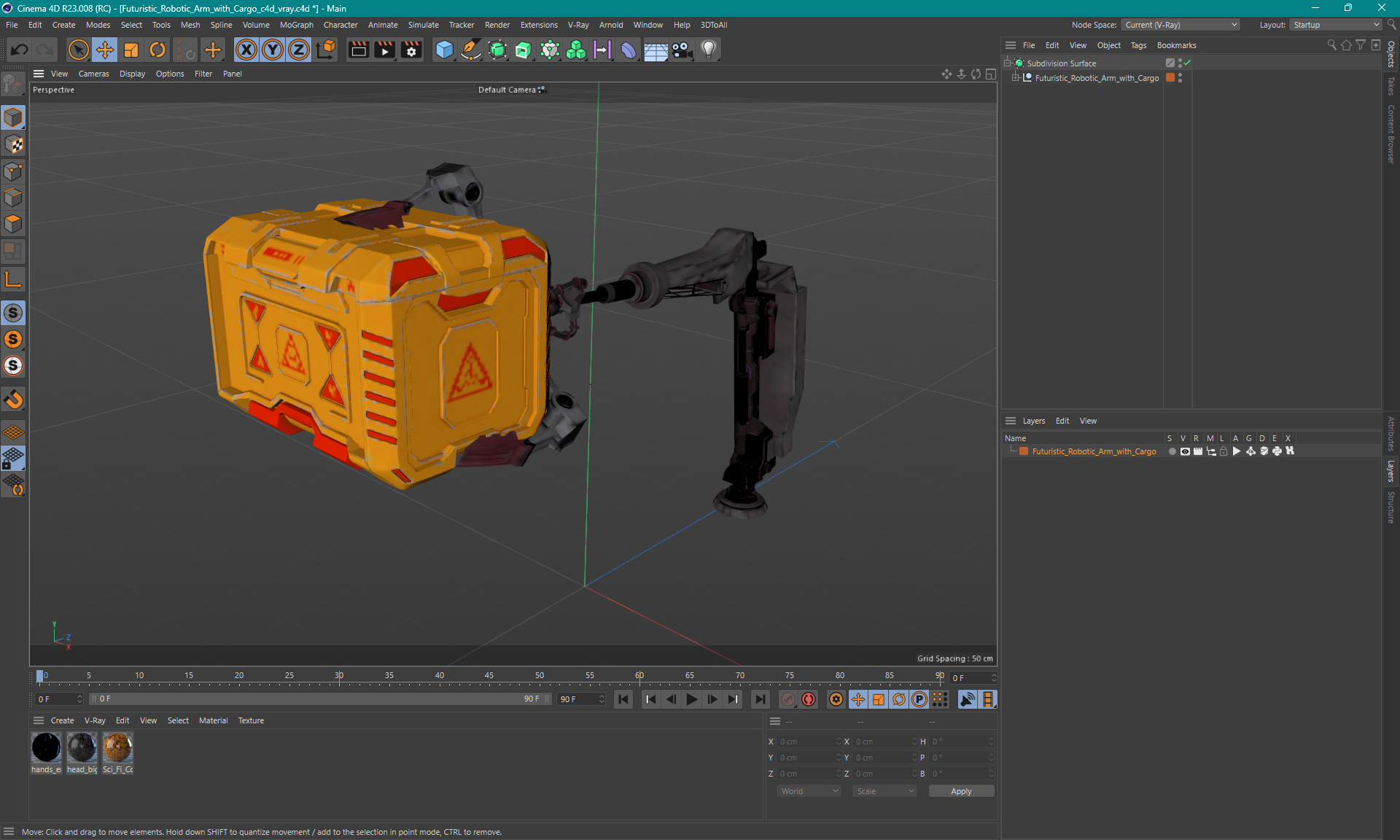This screenshot has height=840, width=1400.
Task: Select the hands_ei material thumbnail
Action: coord(46,747)
